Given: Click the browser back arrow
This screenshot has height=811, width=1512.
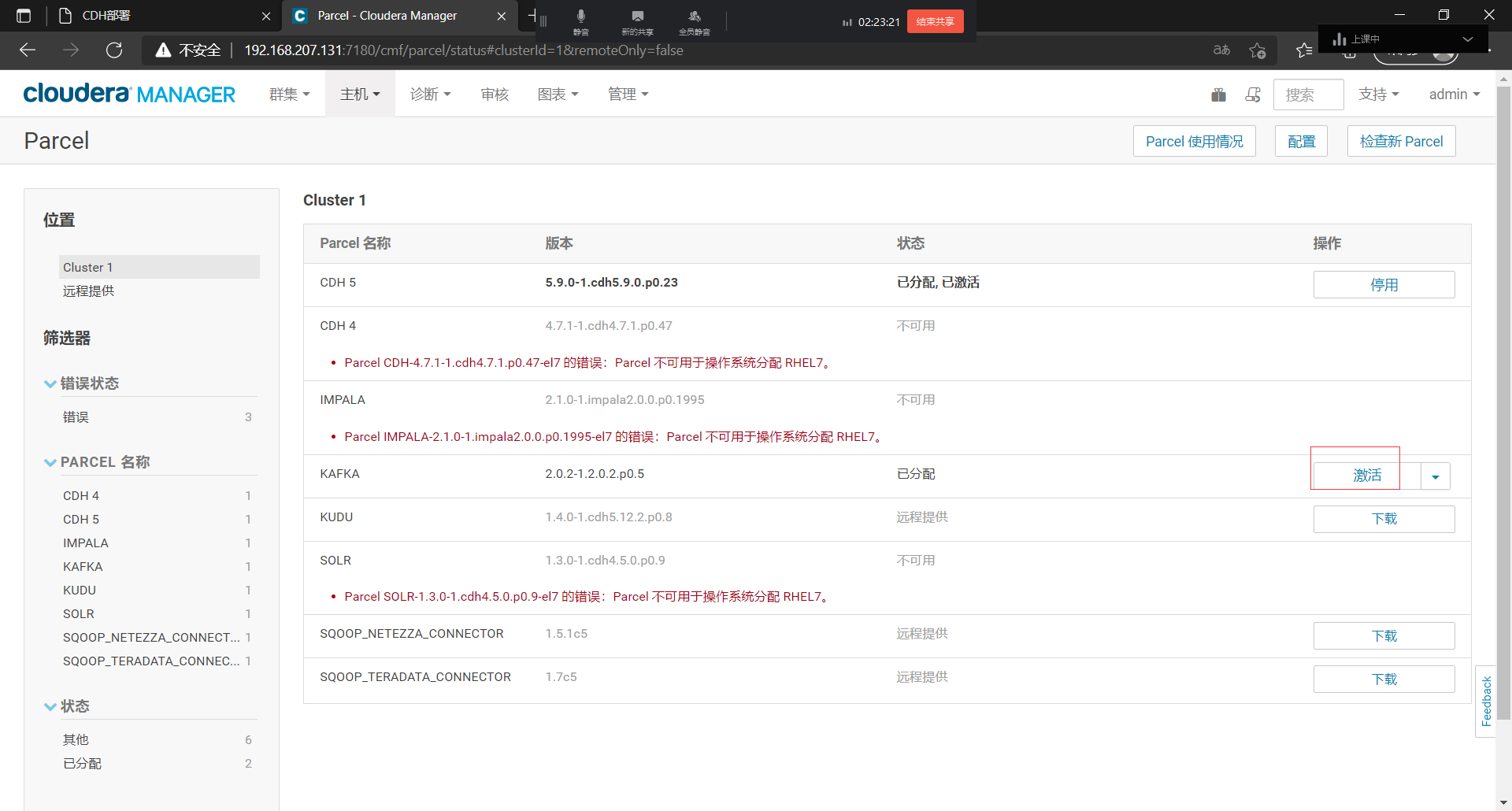Looking at the screenshot, I should point(28,50).
